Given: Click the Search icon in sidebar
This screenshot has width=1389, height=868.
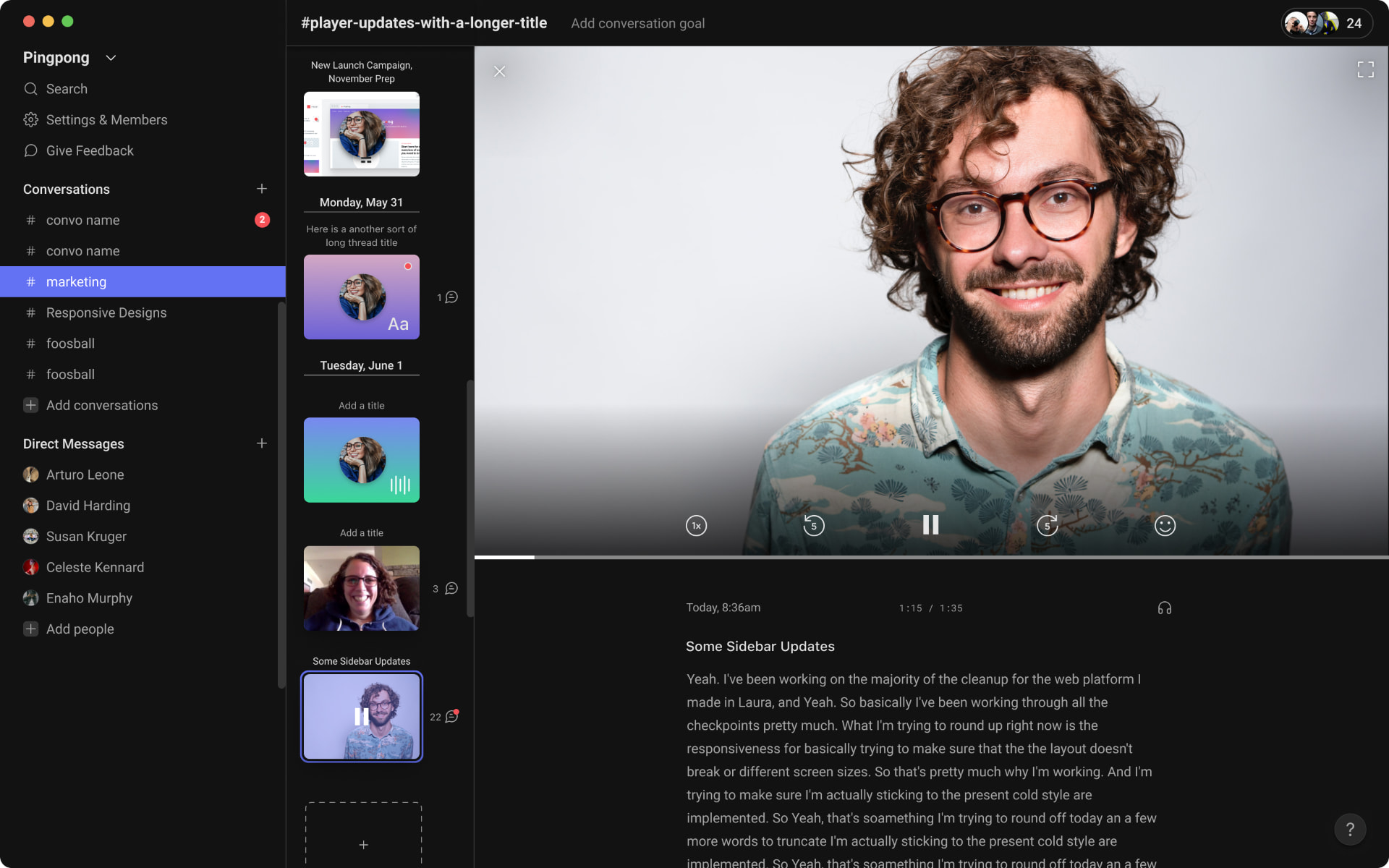Looking at the screenshot, I should click(x=30, y=89).
